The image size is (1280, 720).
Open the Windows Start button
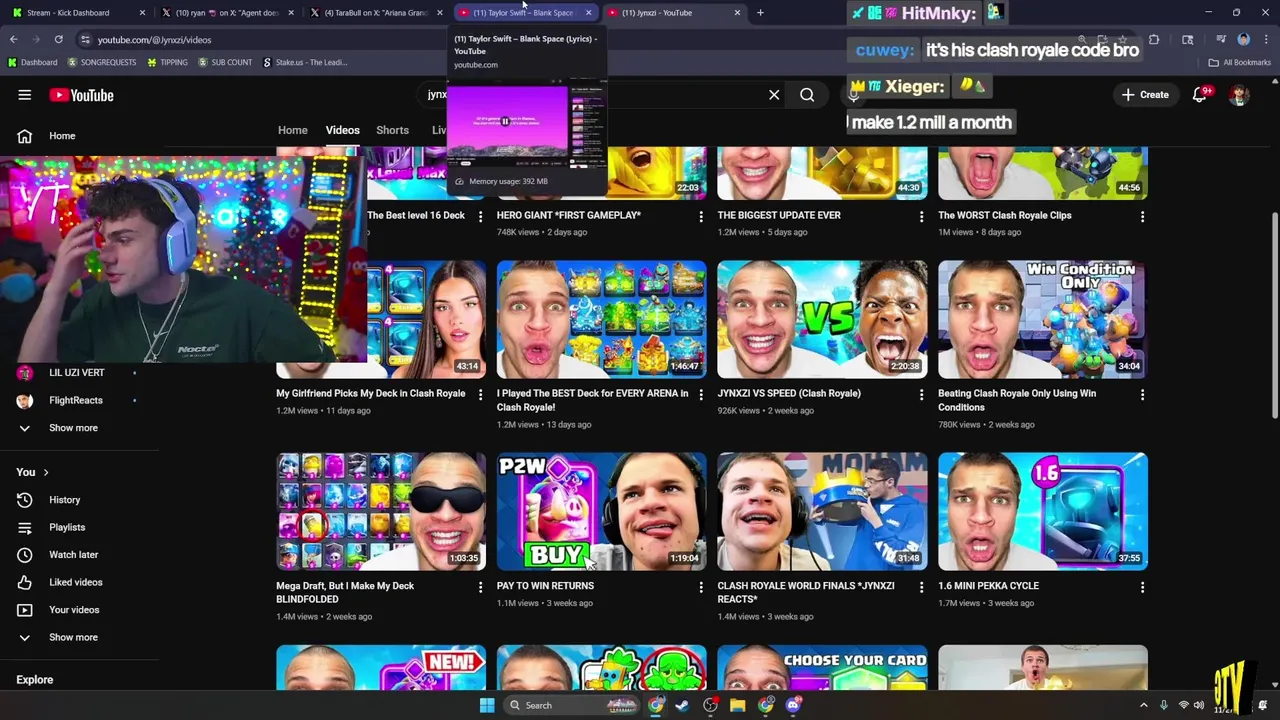pyautogui.click(x=487, y=705)
